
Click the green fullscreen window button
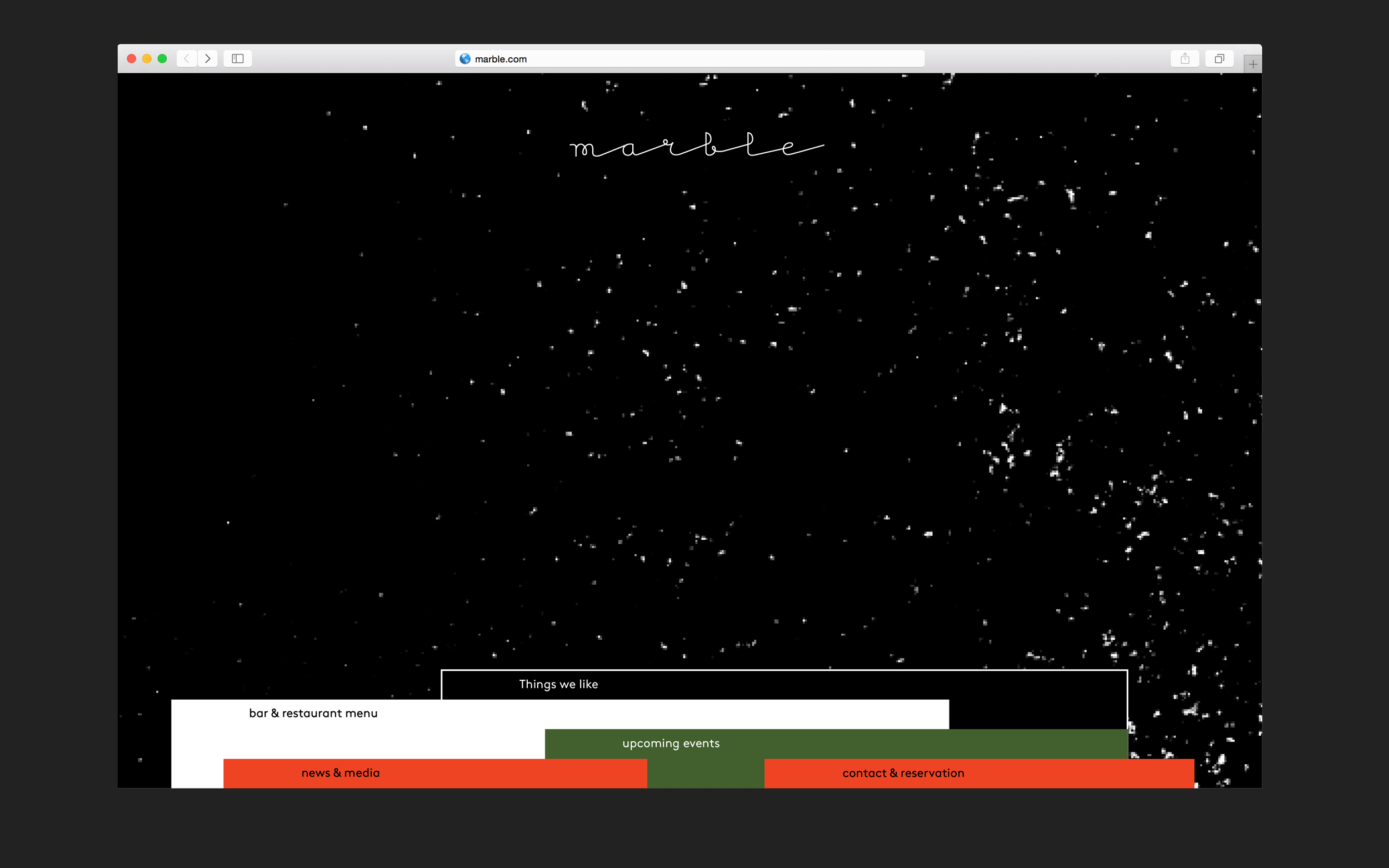tap(162, 58)
